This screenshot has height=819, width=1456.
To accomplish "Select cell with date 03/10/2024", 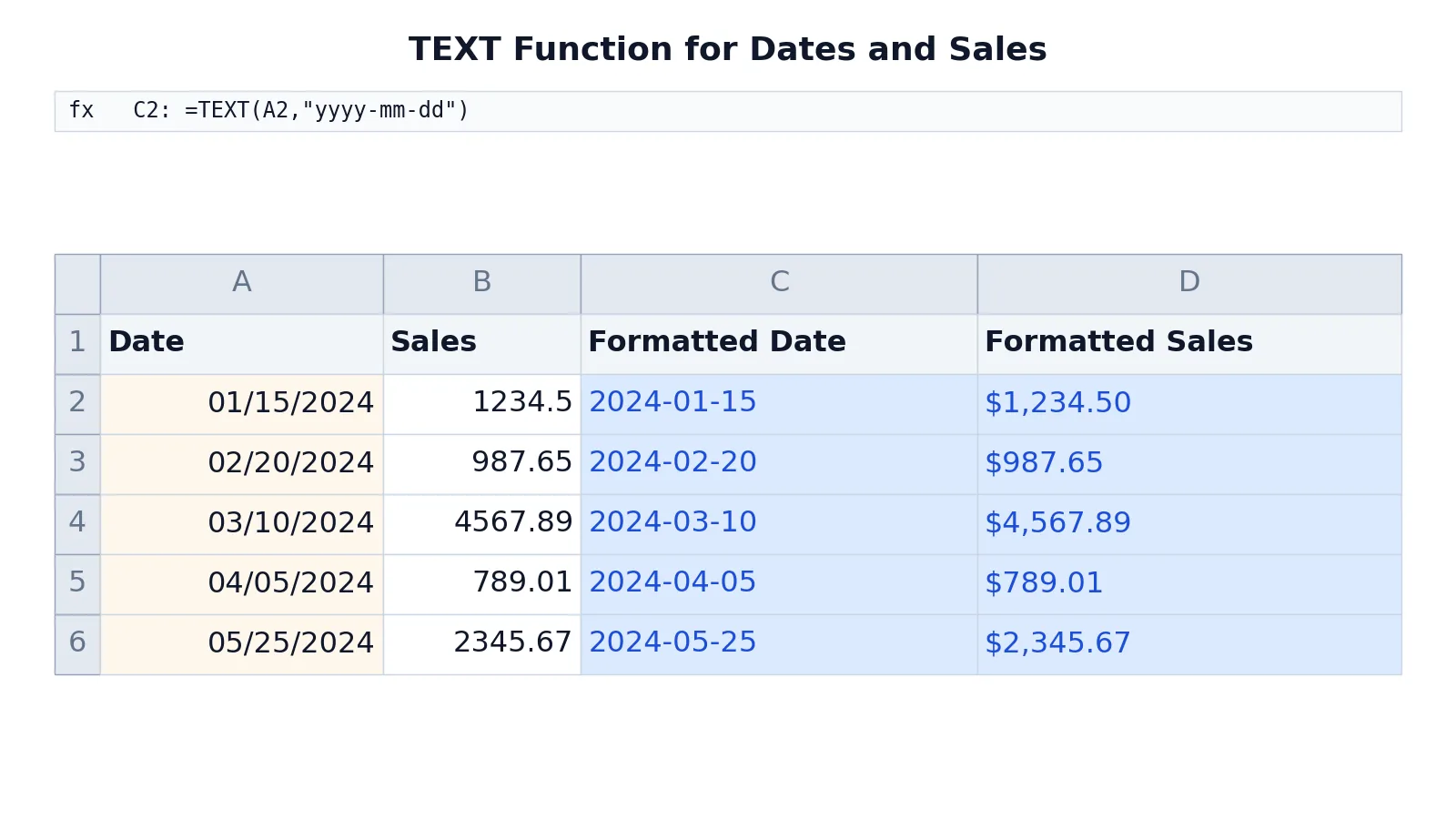I will pos(242,524).
